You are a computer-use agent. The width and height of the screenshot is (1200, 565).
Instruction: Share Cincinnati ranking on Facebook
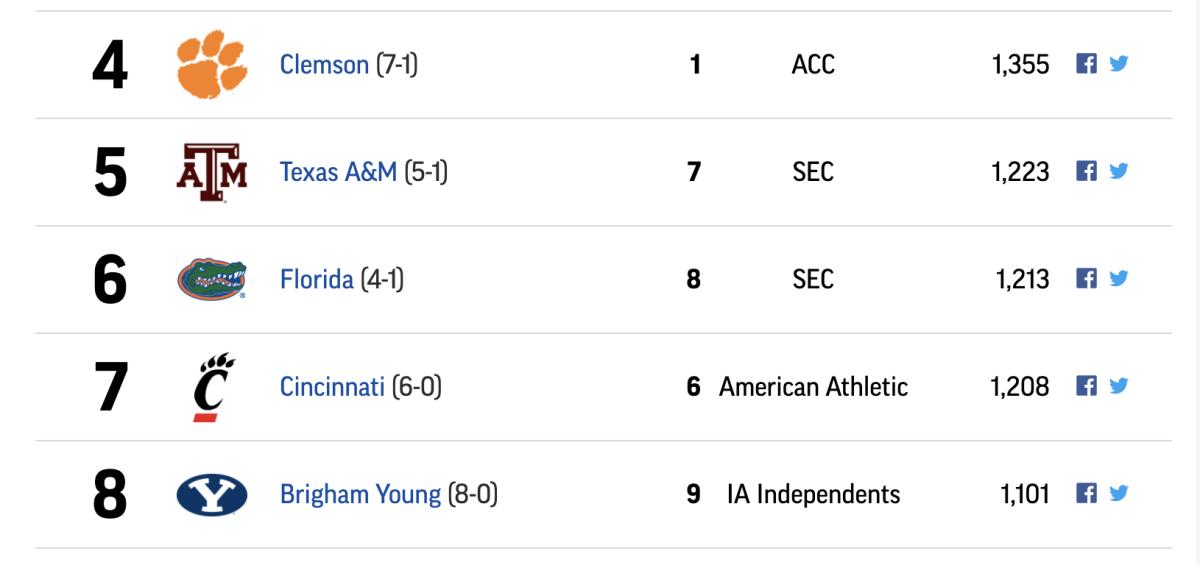point(1086,386)
